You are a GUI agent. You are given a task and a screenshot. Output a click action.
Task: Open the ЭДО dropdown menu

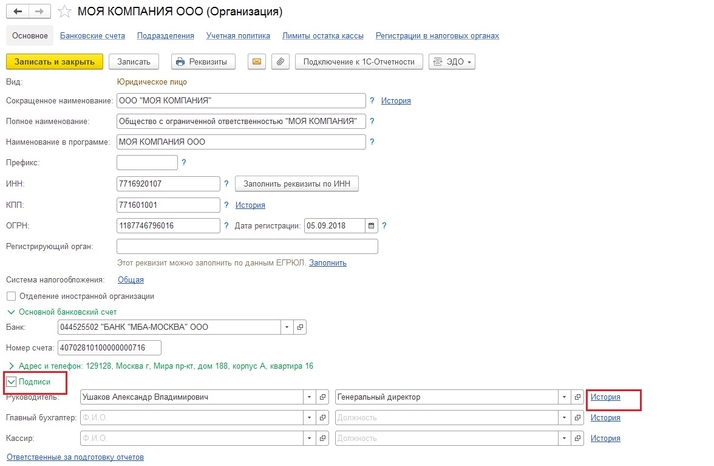click(x=452, y=62)
